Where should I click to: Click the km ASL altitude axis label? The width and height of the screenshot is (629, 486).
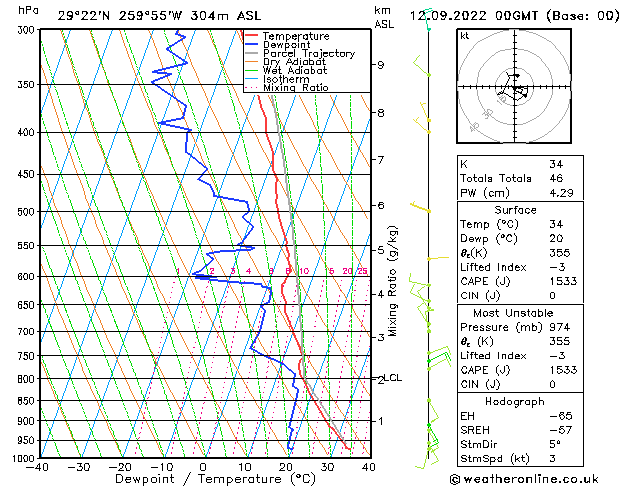384,17
